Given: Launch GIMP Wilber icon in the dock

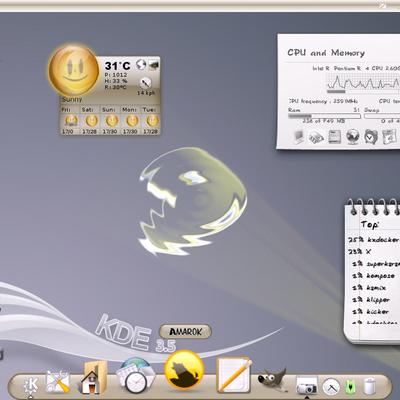Looking at the screenshot, I should tap(272, 379).
